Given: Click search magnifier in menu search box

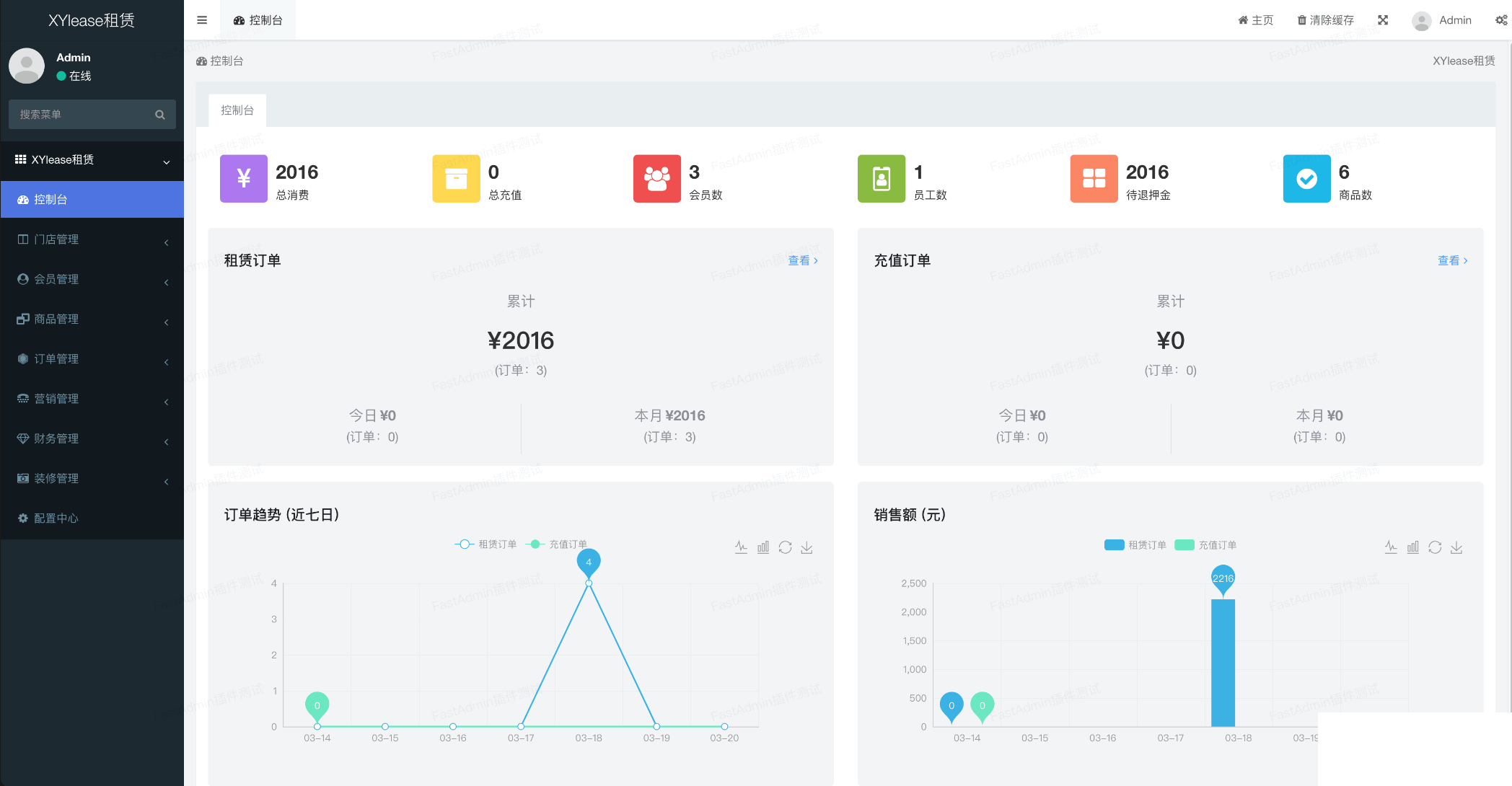Looking at the screenshot, I should (x=160, y=115).
